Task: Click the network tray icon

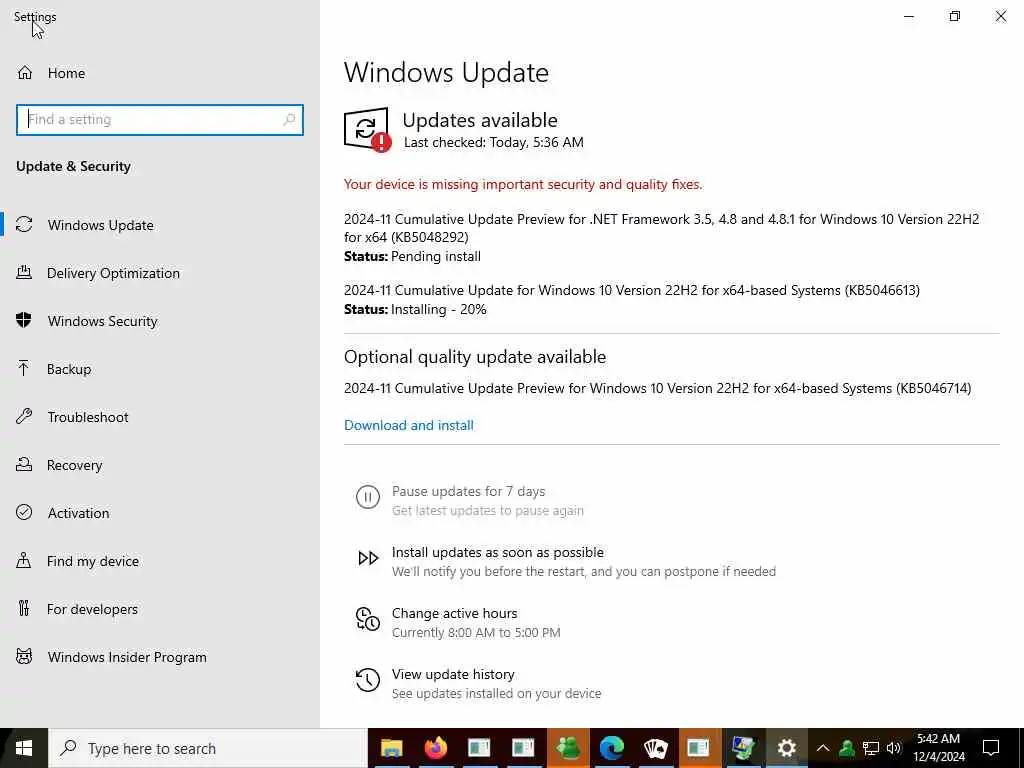Action: click(x=871, y=748)
